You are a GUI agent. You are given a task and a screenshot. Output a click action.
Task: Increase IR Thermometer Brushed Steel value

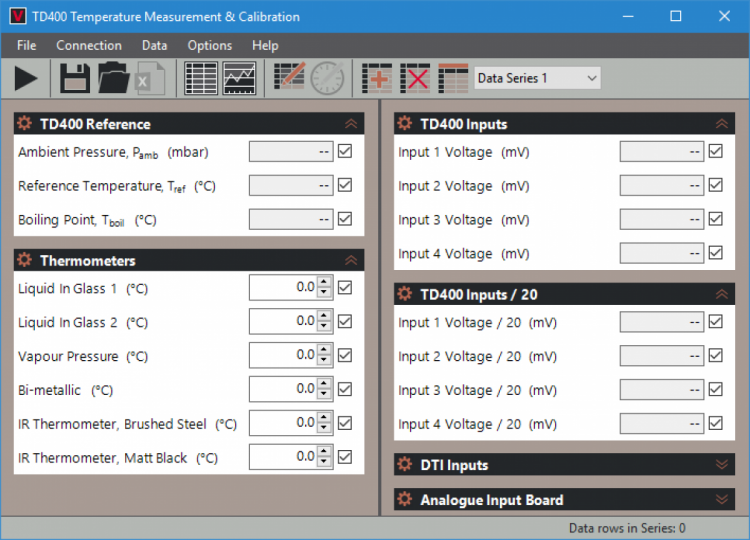[324, 418]
